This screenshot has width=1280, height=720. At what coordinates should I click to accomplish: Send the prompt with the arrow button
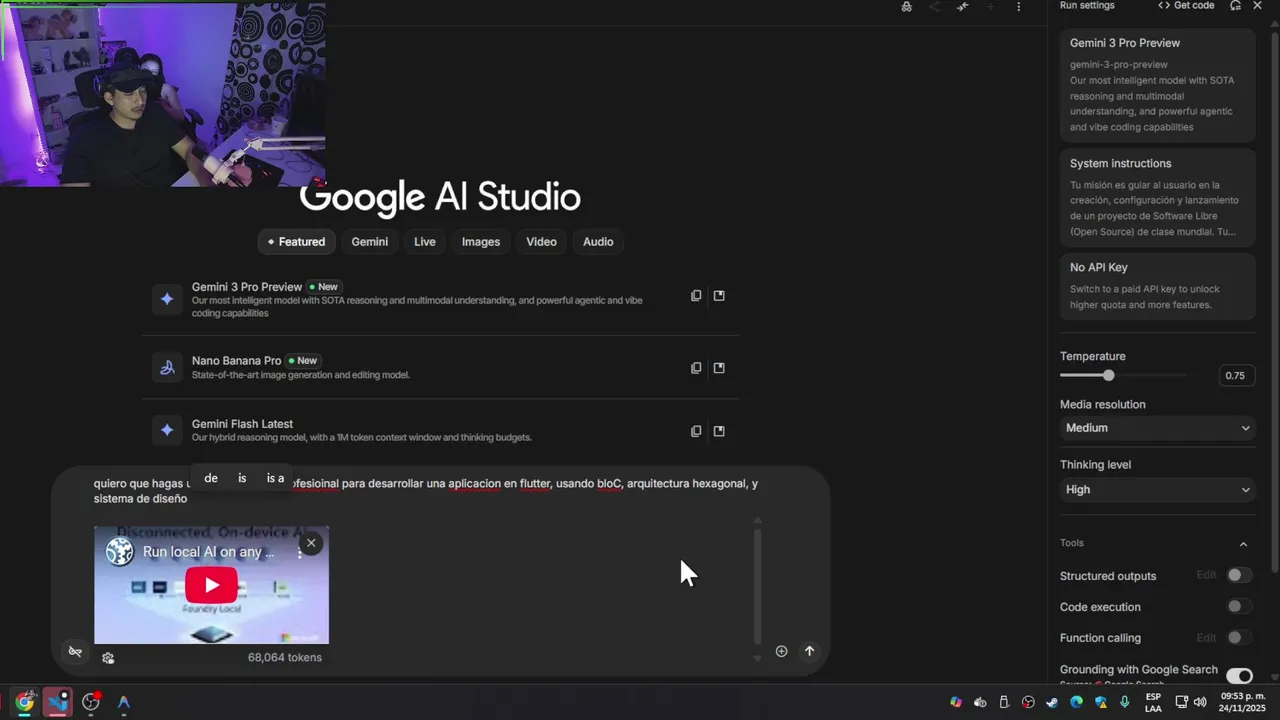tap(809, 651)
